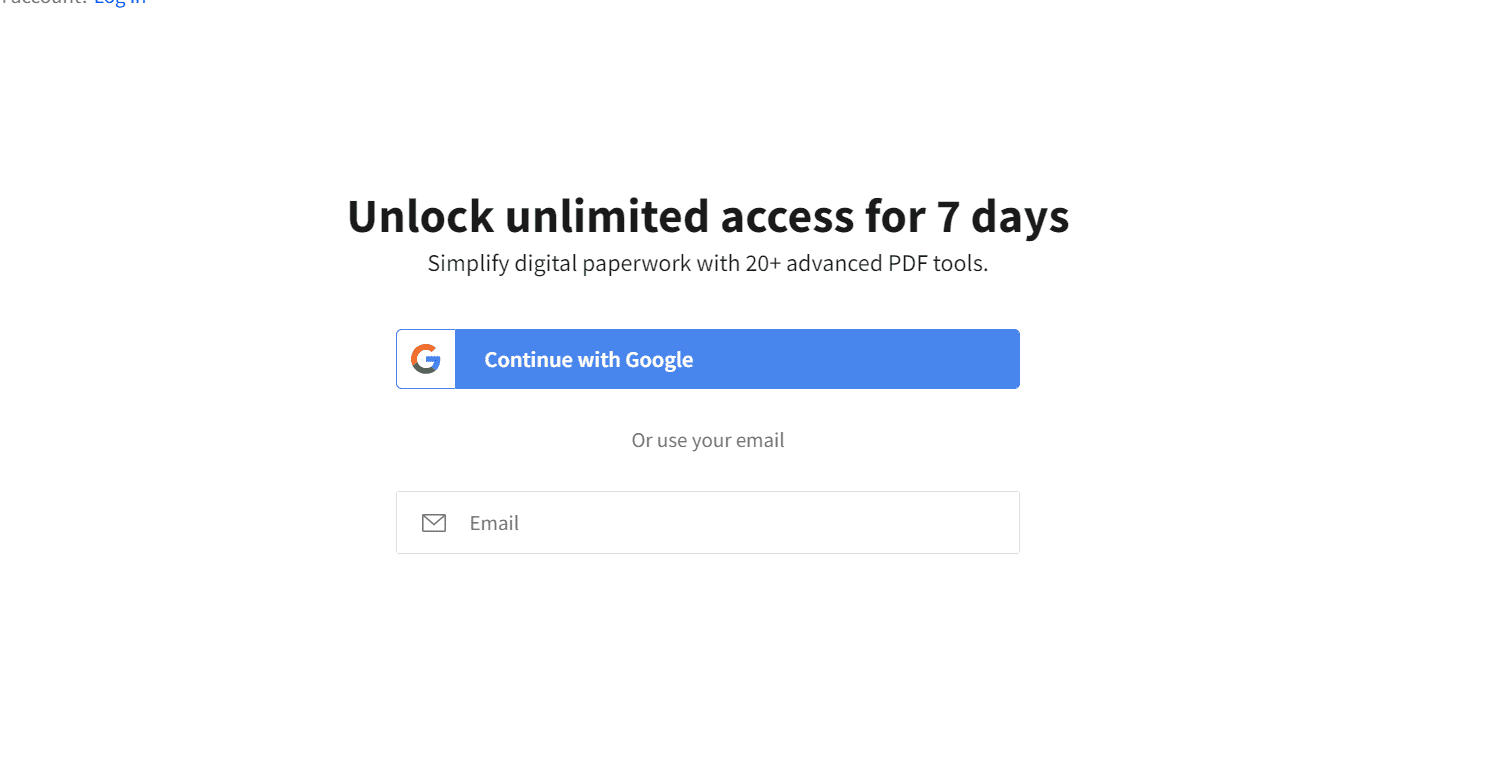Click the Google 'G' logo icon
The width and height of the screenshot is (1490, 757).
point(426,359)
